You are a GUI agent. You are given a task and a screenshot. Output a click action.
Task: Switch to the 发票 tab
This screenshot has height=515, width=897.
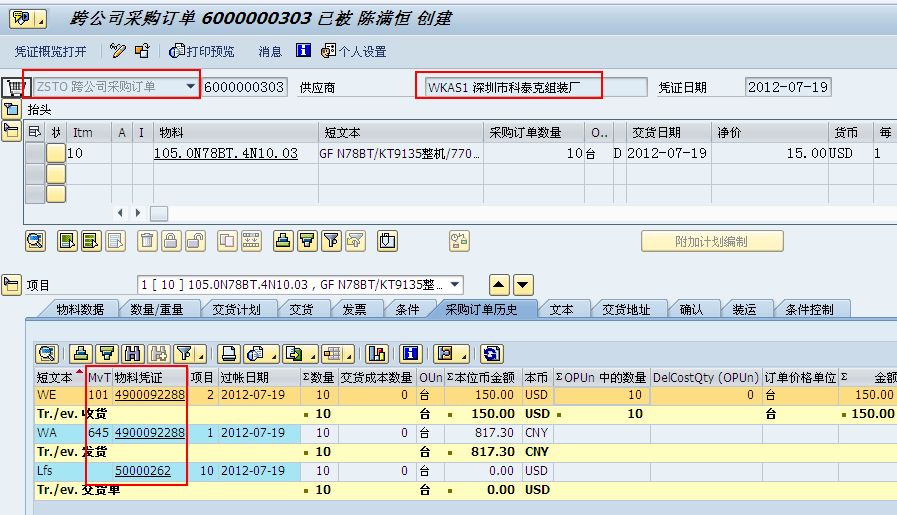[354, 309]
